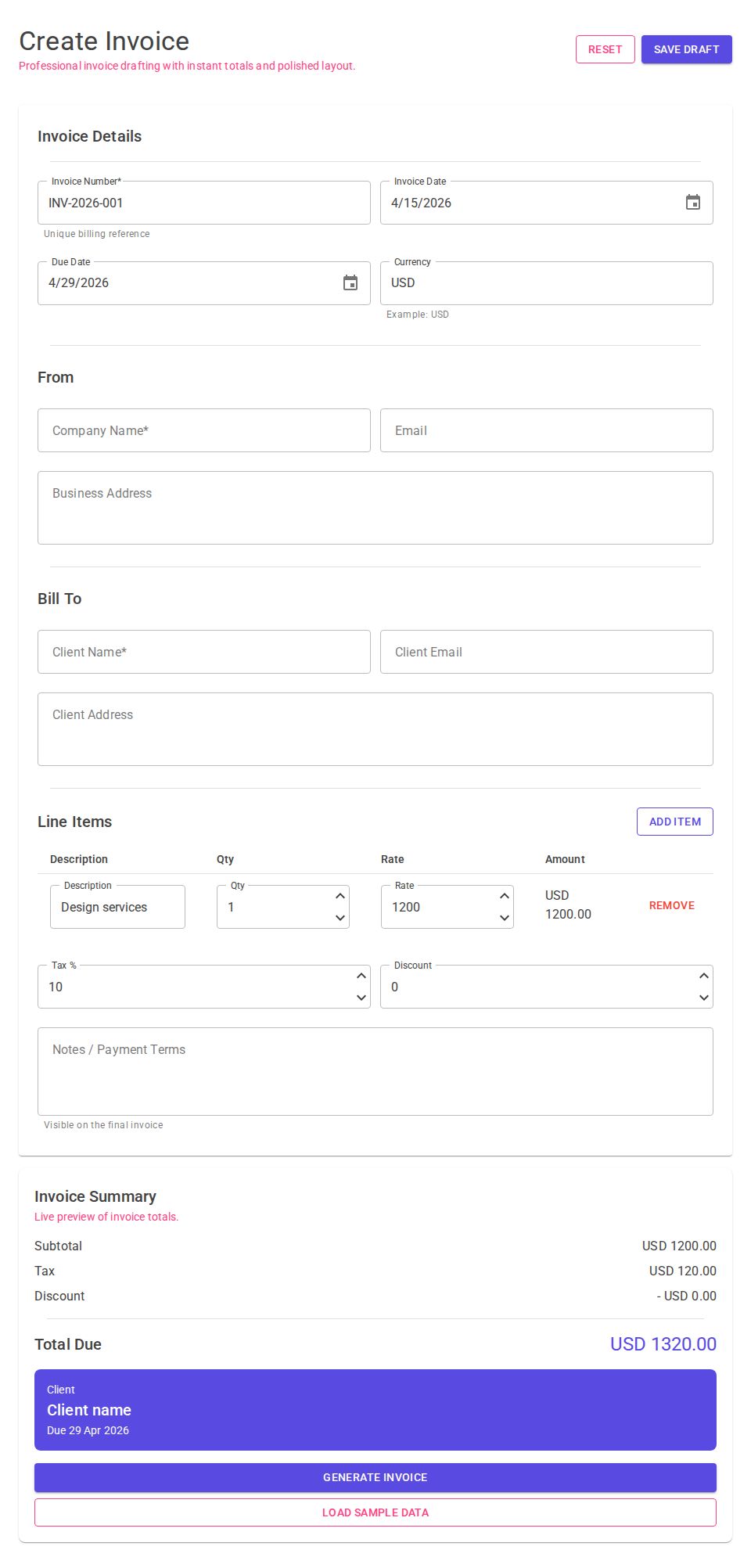Screen dimensions: 751x1568
Task: Open the Invoice Date calendar picker icon
Action: click(693, 203)
